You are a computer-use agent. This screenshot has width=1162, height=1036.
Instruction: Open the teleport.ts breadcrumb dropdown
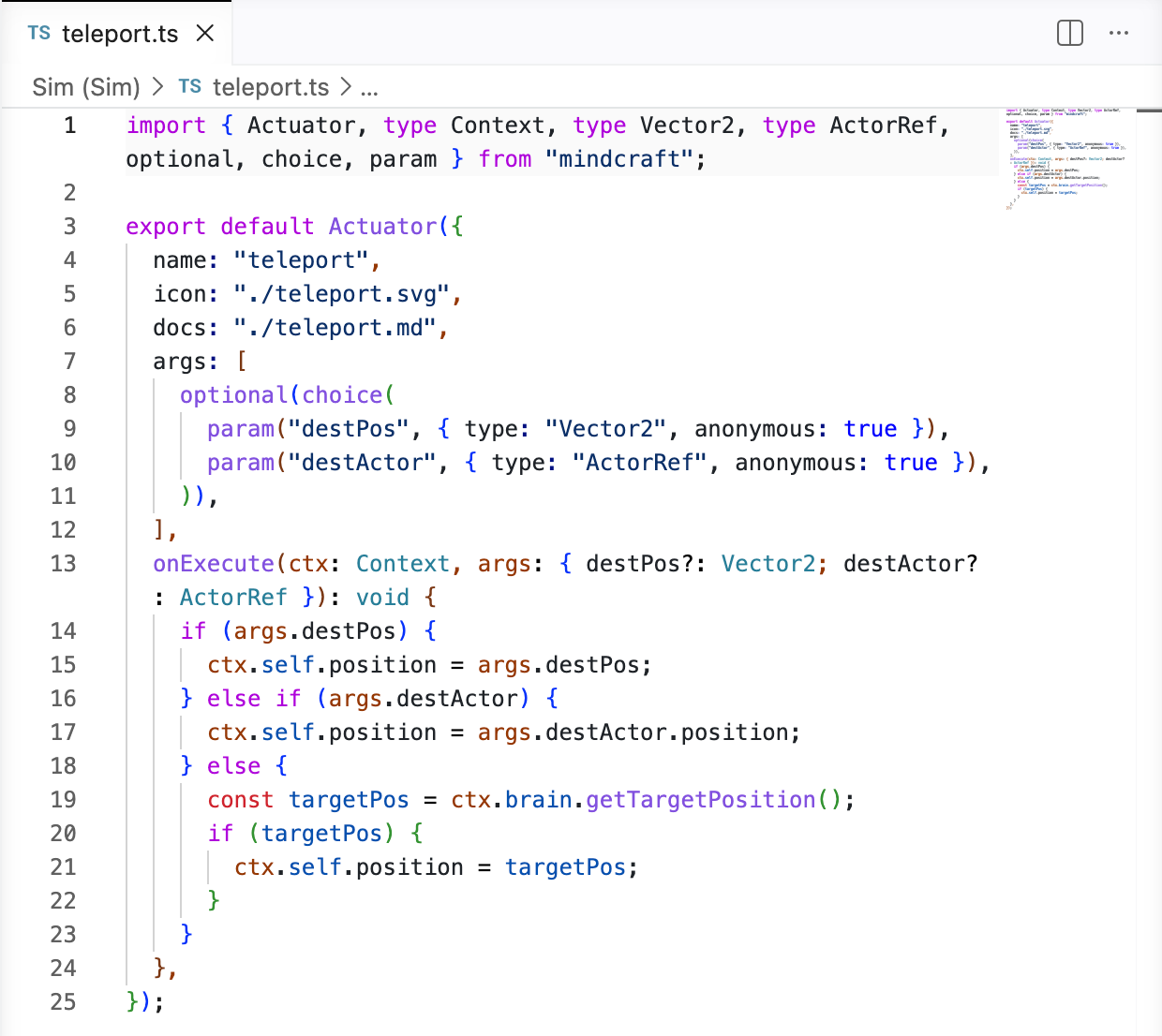271,86
